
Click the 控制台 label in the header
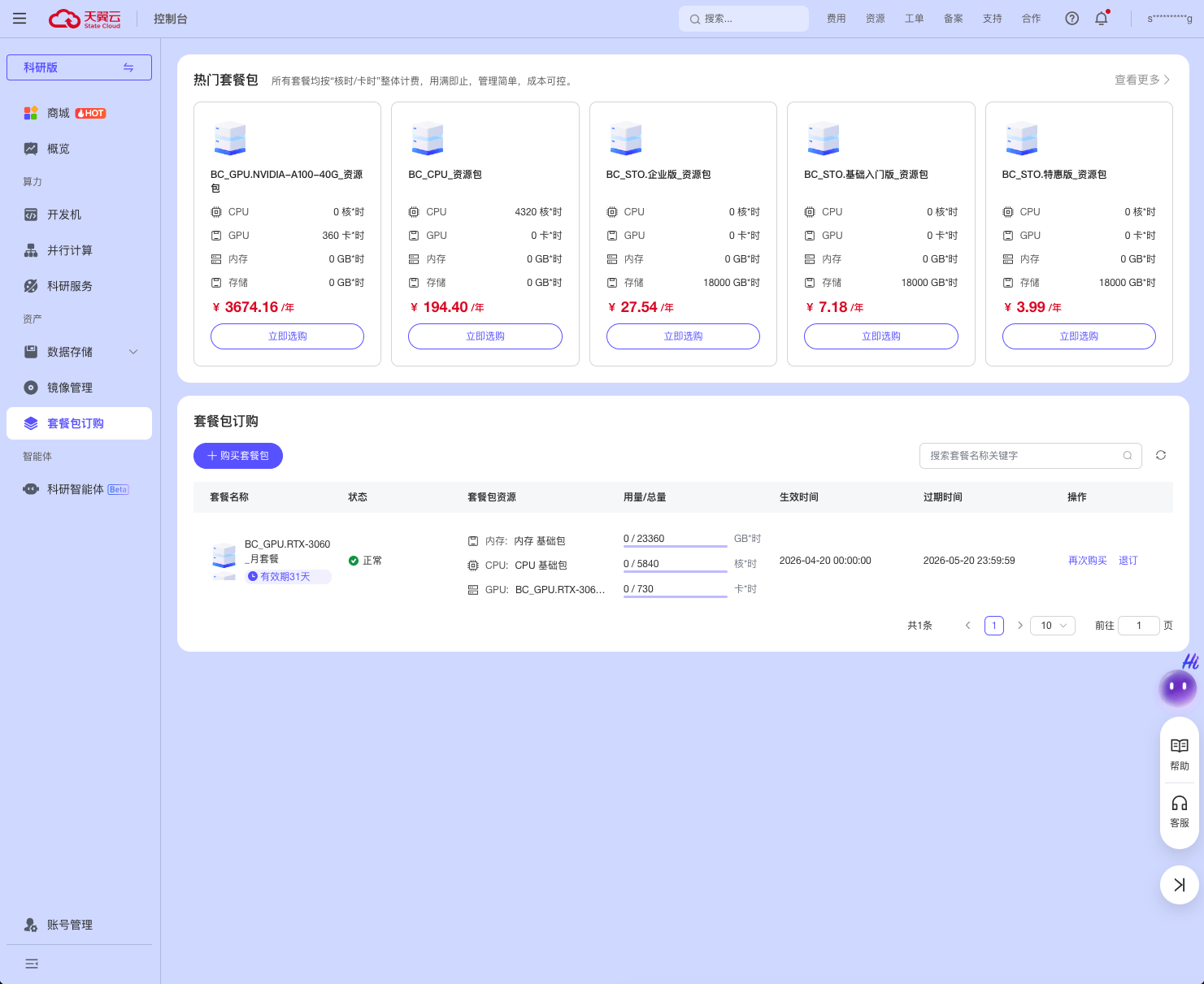click(x=171, y=19)
